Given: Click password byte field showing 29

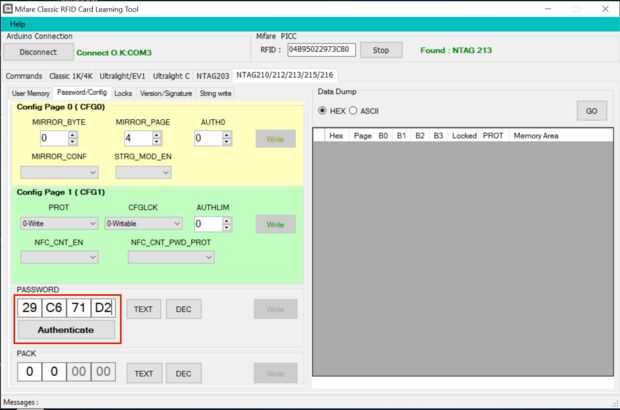Looking at the screenshot, I should tap(30, 308).
